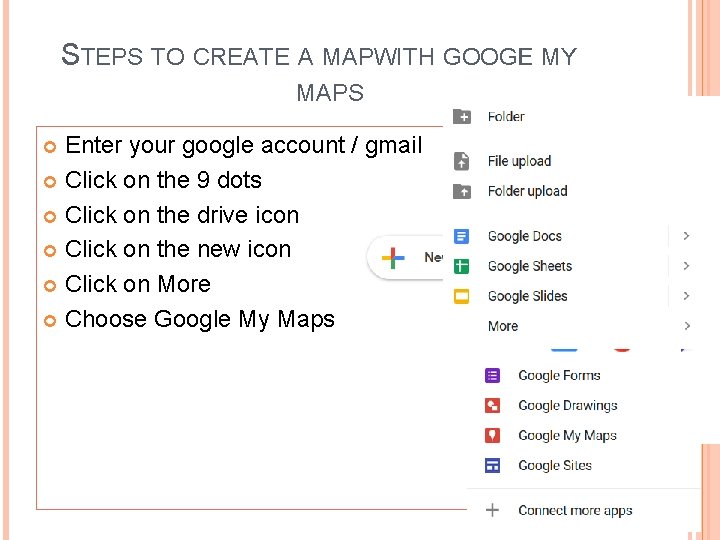
Task: Click 'Click on the 9 dots' bullet
Action: [163, 180]
